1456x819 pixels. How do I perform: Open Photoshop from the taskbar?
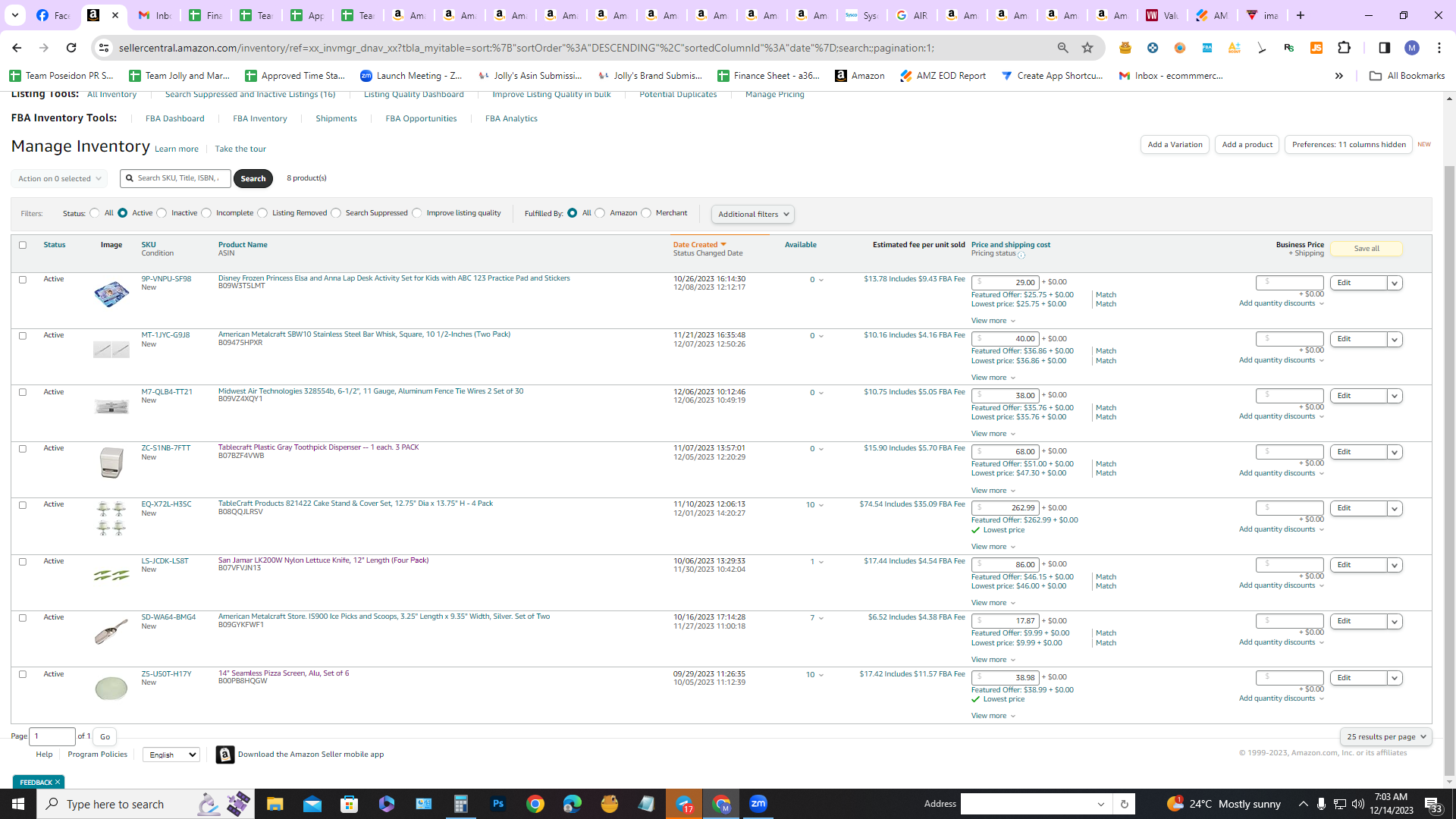coord(498,804)
